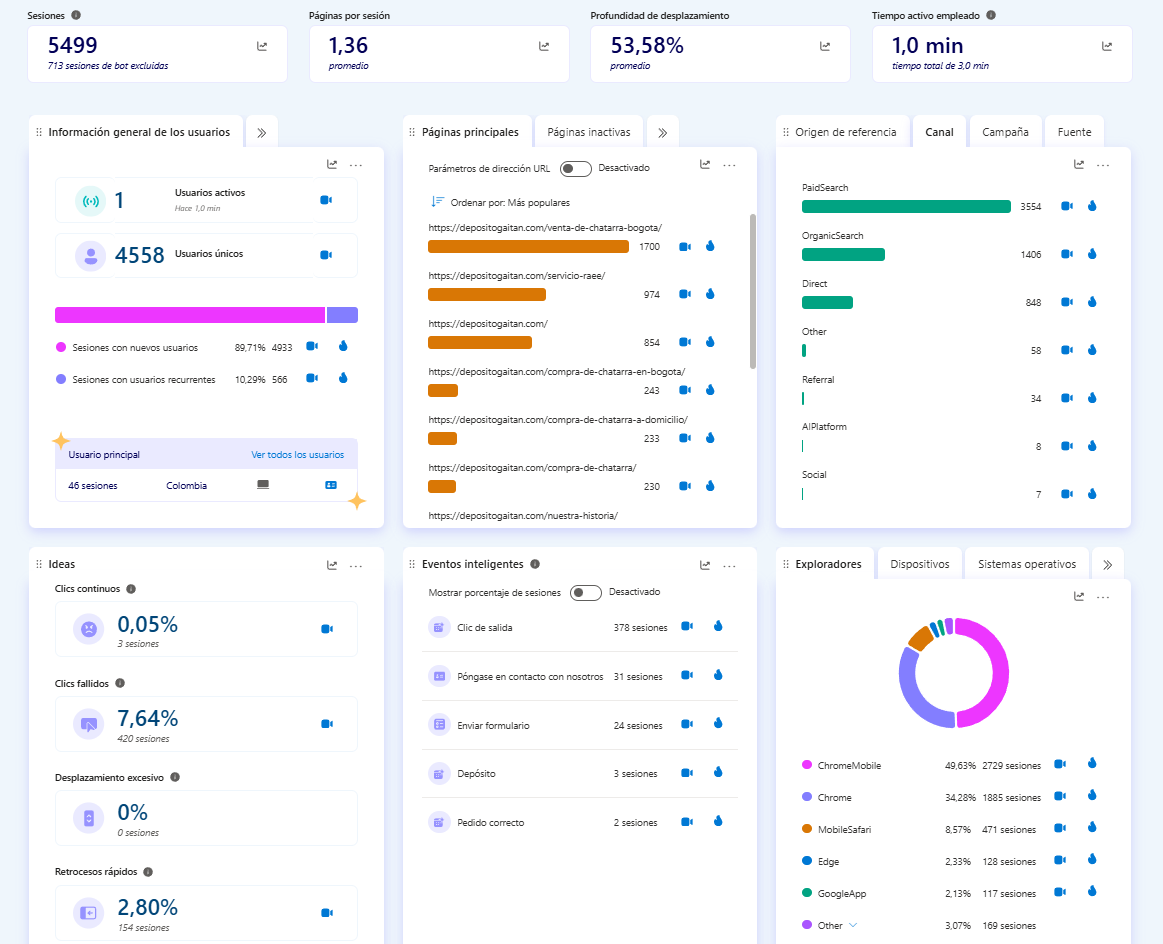View recordings for Clics fallidos
Screen dimensions: 1163x944
click(x=326, y=724)
